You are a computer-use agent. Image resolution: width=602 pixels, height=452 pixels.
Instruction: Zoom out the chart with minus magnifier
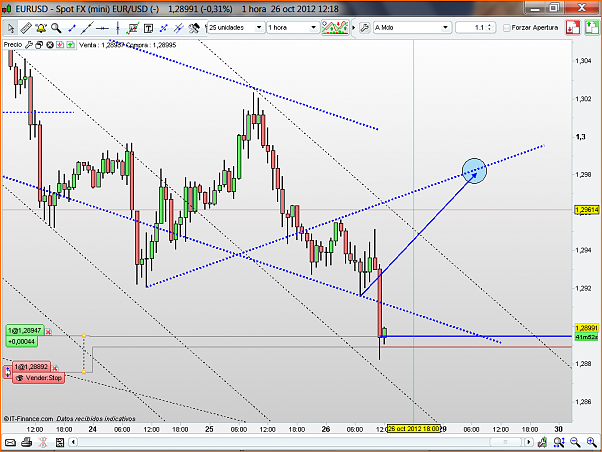click(575, 443)
